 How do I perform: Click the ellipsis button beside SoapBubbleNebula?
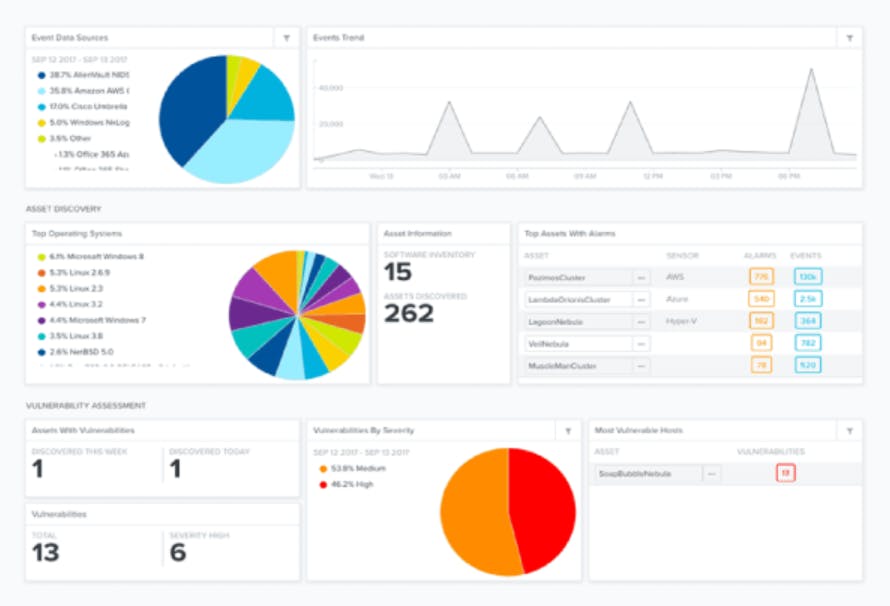click(712, 474)
